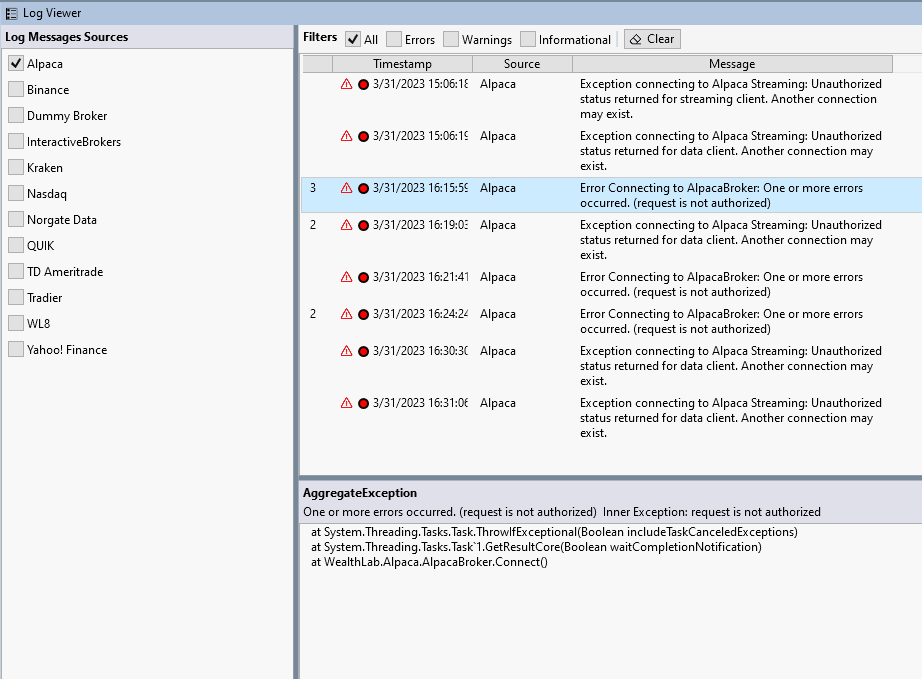Screen dimensions: 922x679
Task: Click warning triangle icon on 16:31:06 row
Action: coord(346,403)
